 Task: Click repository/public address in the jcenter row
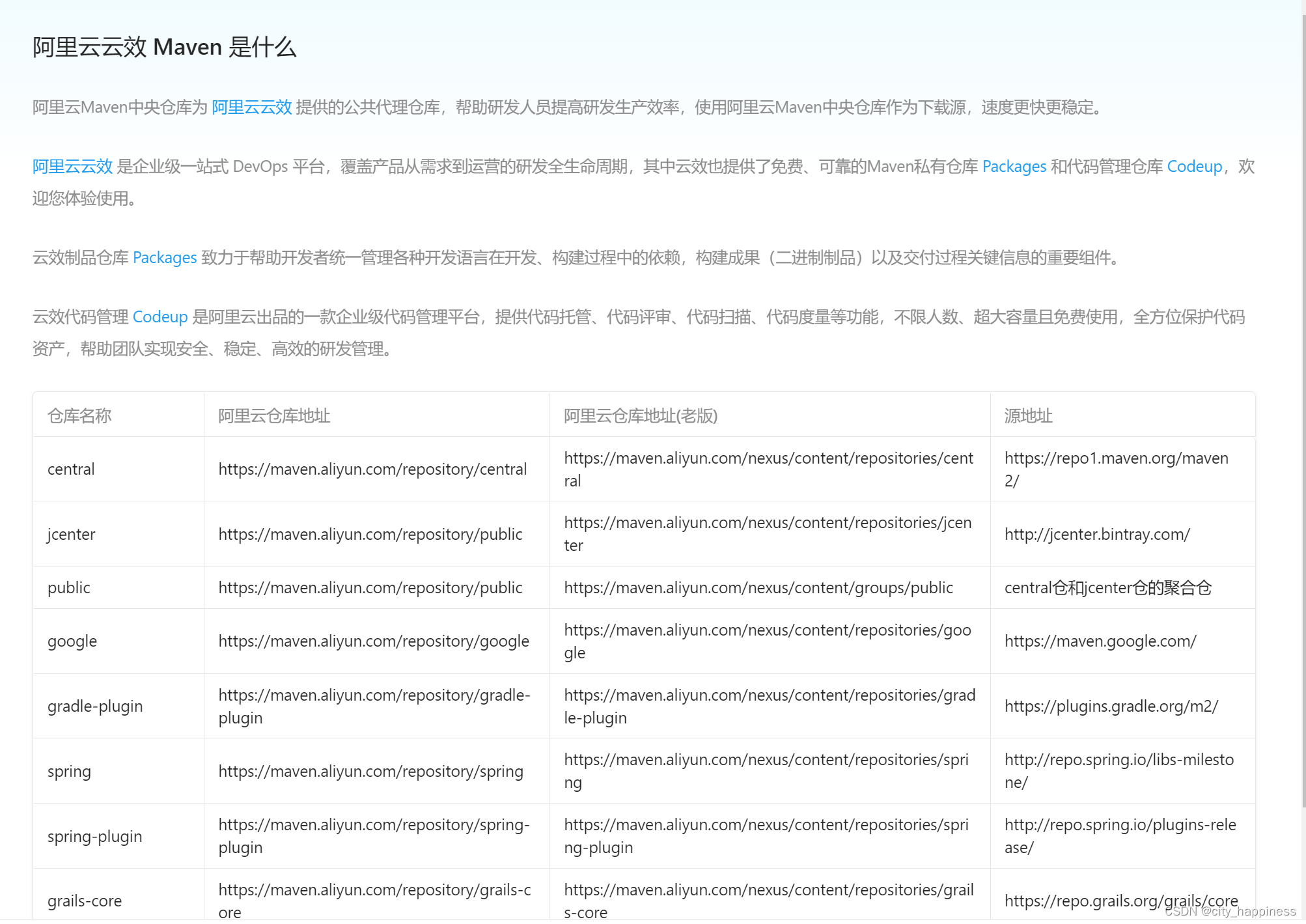point(370,535)
